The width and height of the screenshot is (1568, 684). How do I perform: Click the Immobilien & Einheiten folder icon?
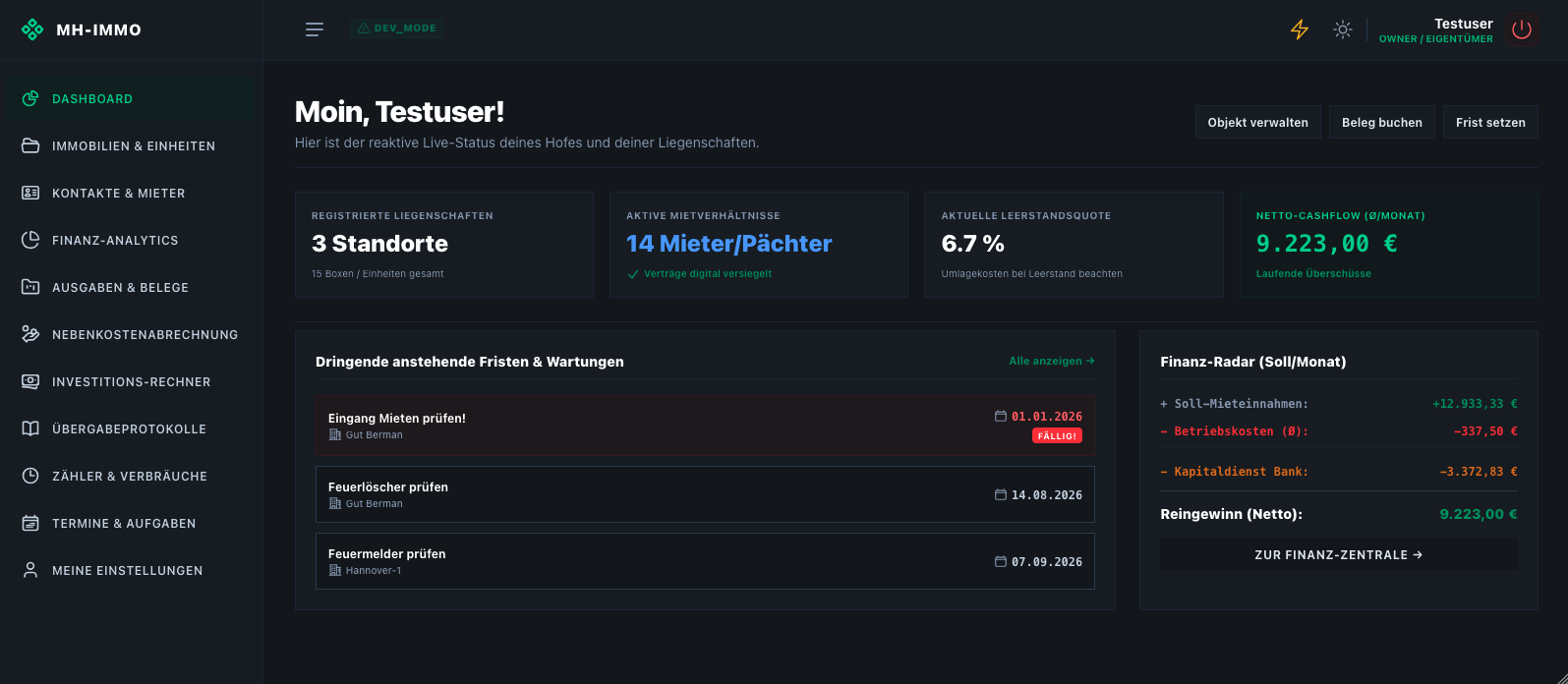point(30,145)
